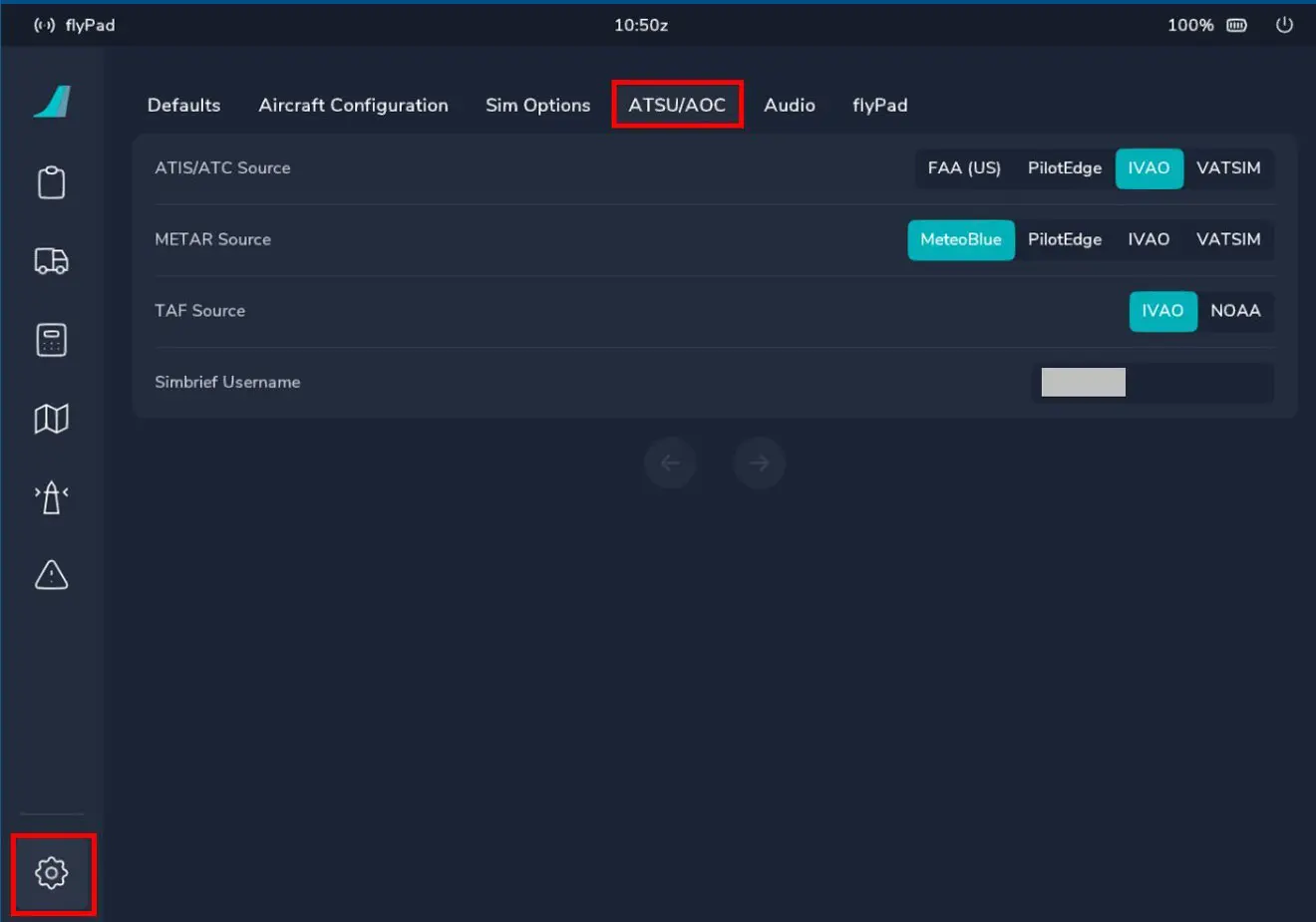This screenshot has height=922, width=1316.
Task: Set METAR Source to MeteoBlue
Action: (961, 240)
